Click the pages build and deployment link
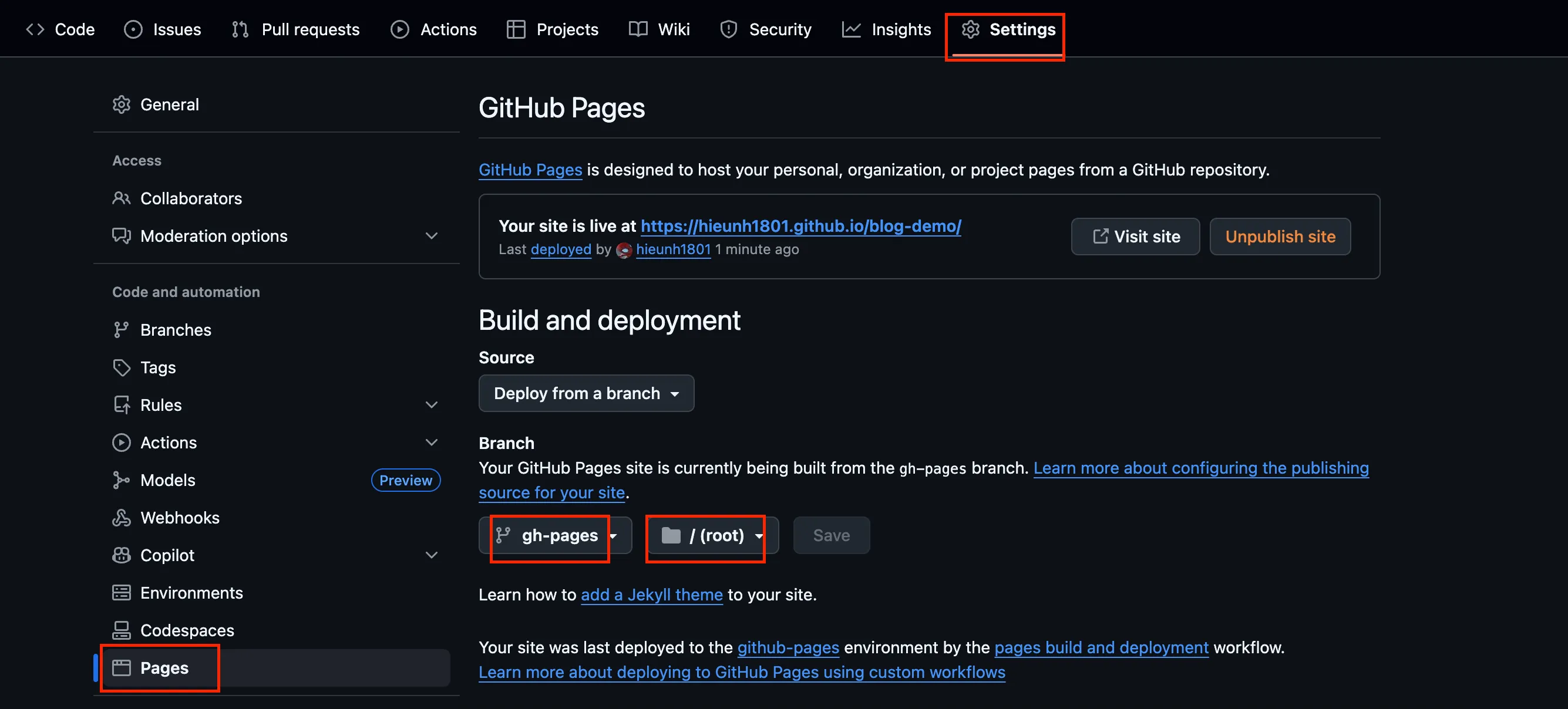The image size is (1568, 709). 1101,647
